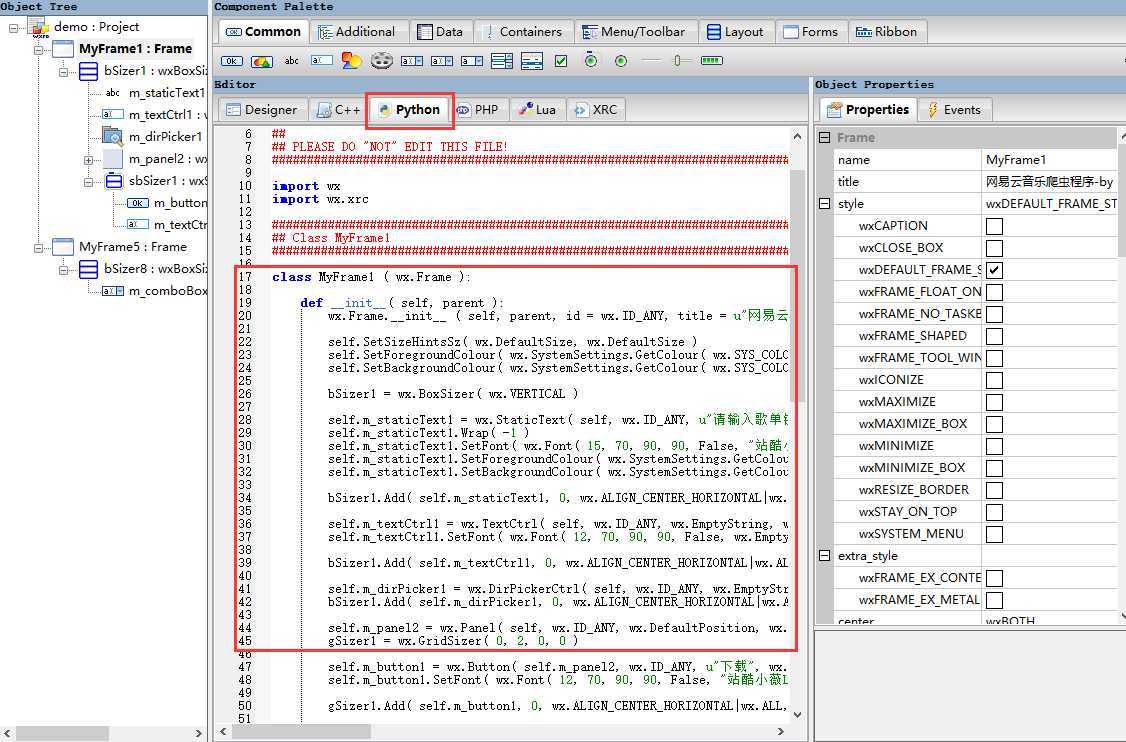Click the code editor's scroll-right arrow

[781, 731]
